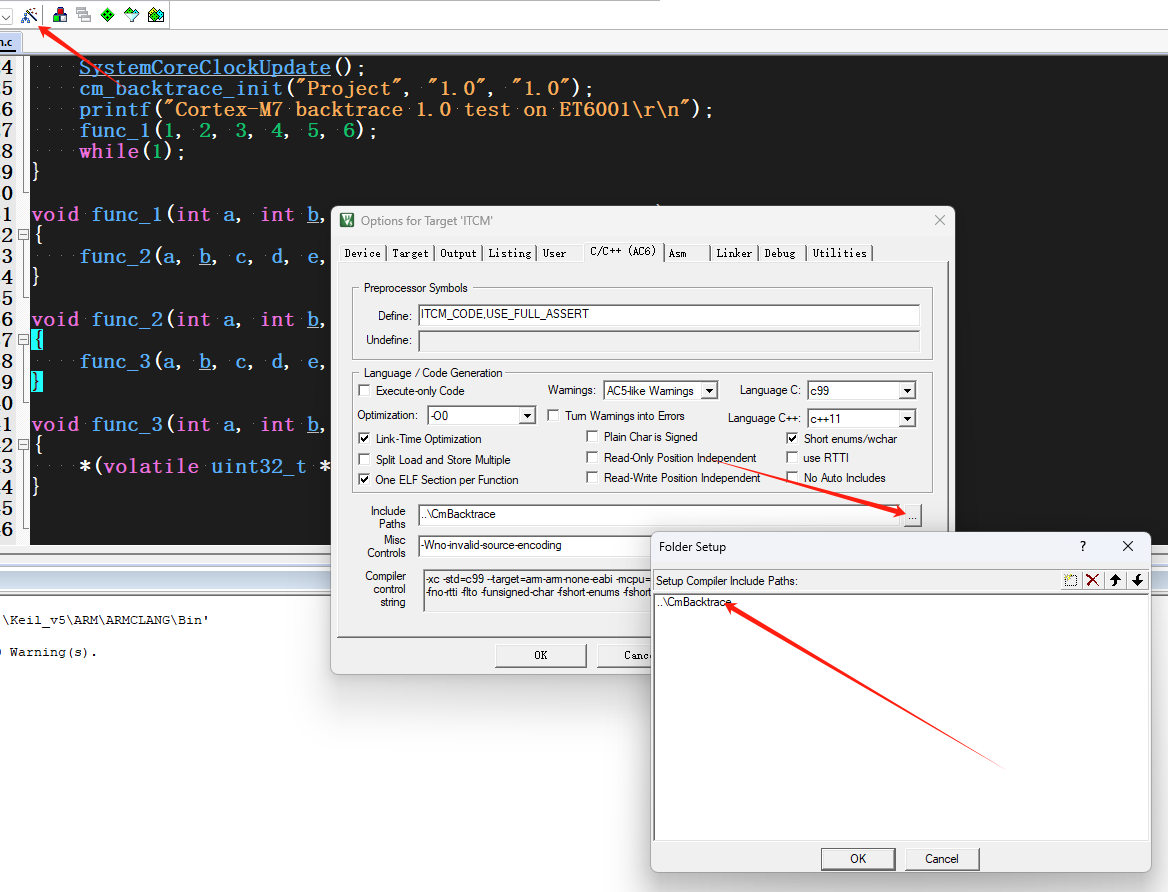Open Options for Target magic wand icon

[x=30, y=15]
